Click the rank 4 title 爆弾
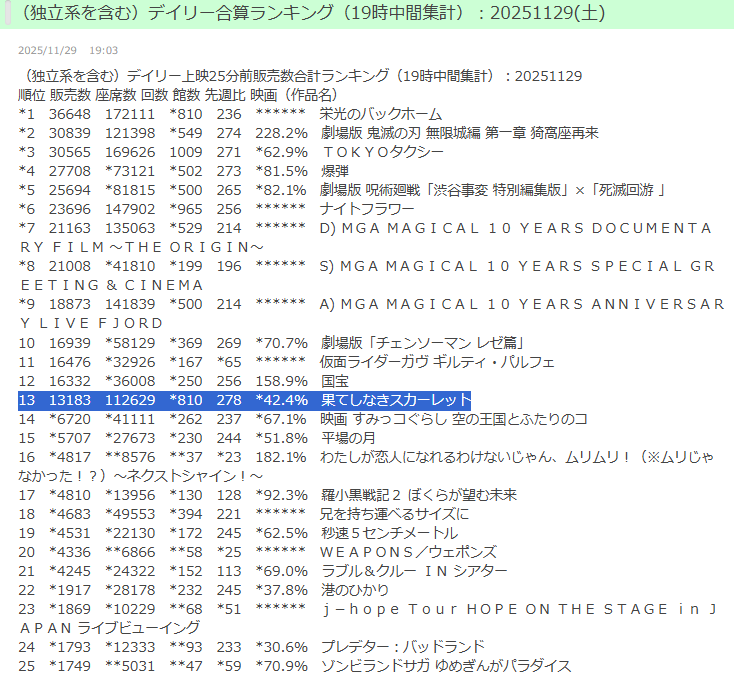This screenshot has width=734, height=679. [335, 171]
